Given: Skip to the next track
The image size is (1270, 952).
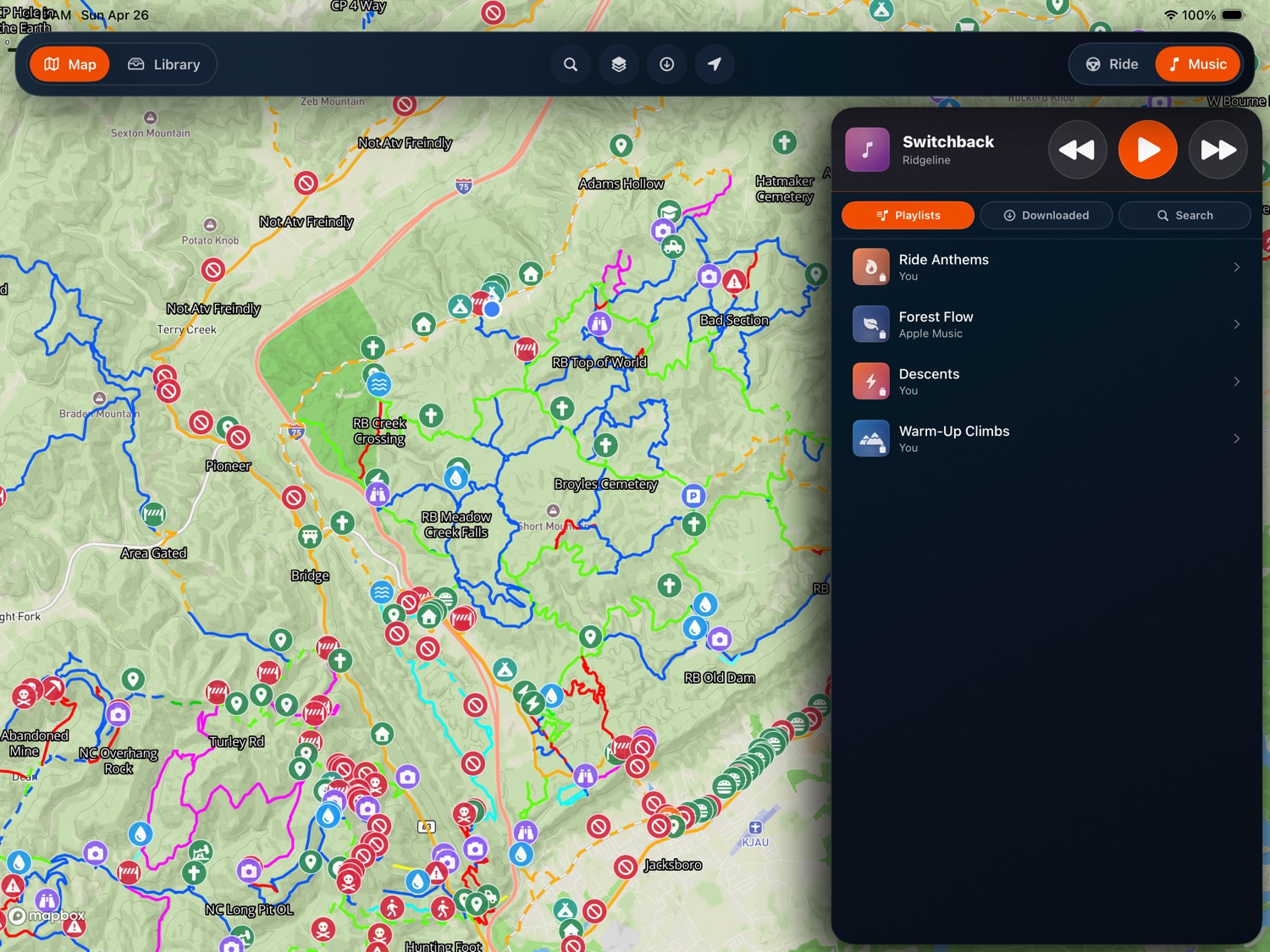Looking at the screenshot, I should coord(1218,150).
